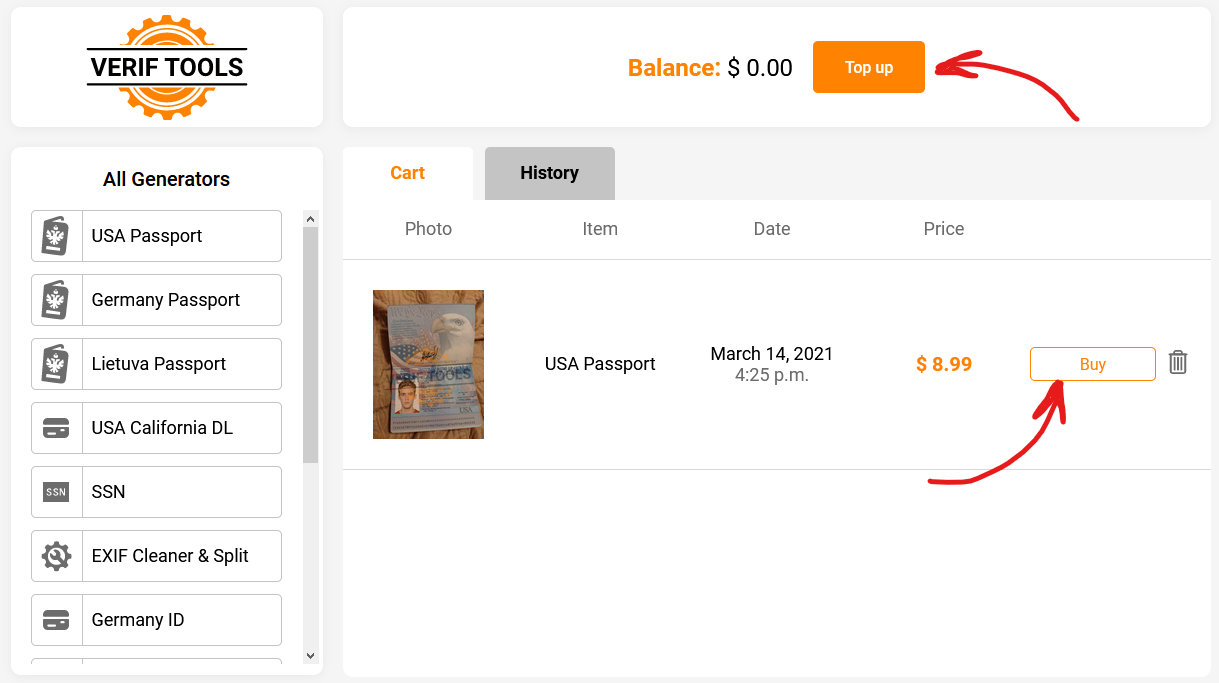Select the SSN generator entry
Viewport: 1219px width, 683px height.
coord(170,492)
